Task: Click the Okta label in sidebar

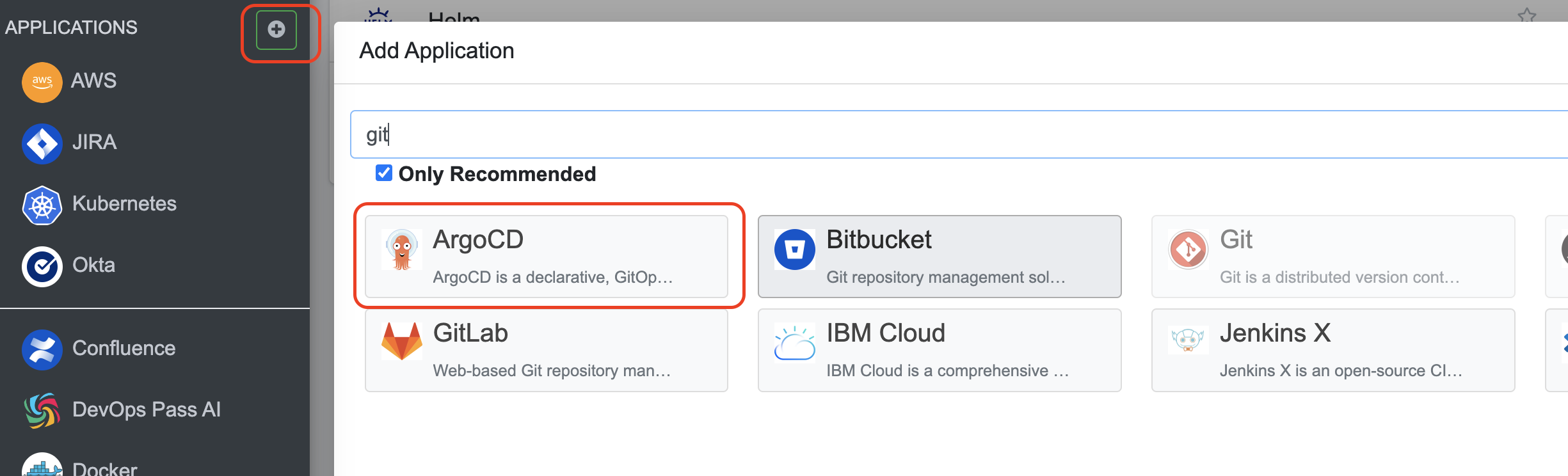Action: click(93, 265)
